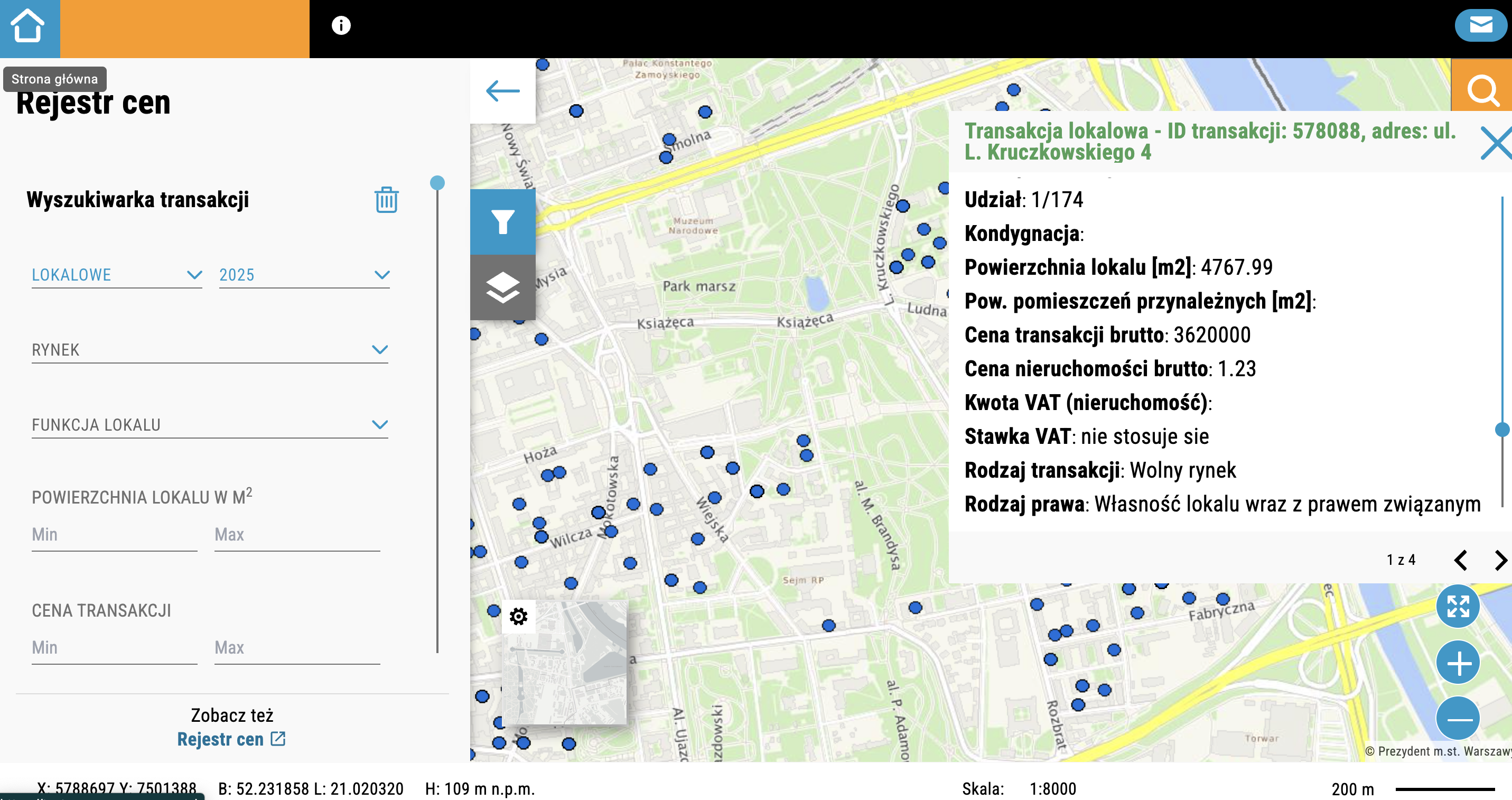Zoom in with the plus button
This screenshot has height=800, width=1512.
(1458, 663)
